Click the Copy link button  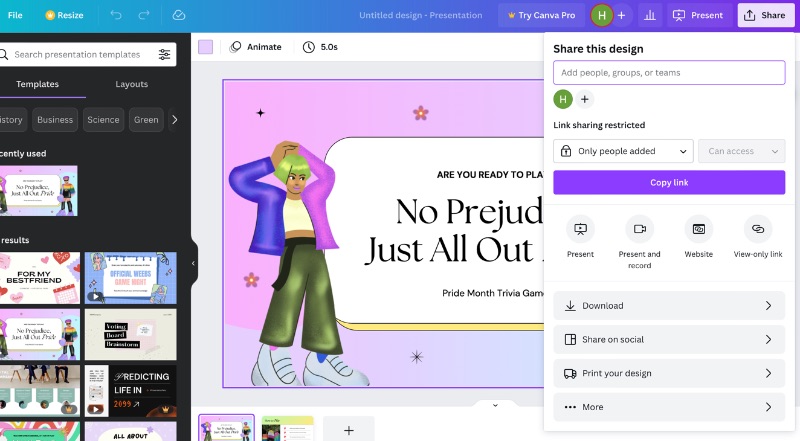pos(669,182)
